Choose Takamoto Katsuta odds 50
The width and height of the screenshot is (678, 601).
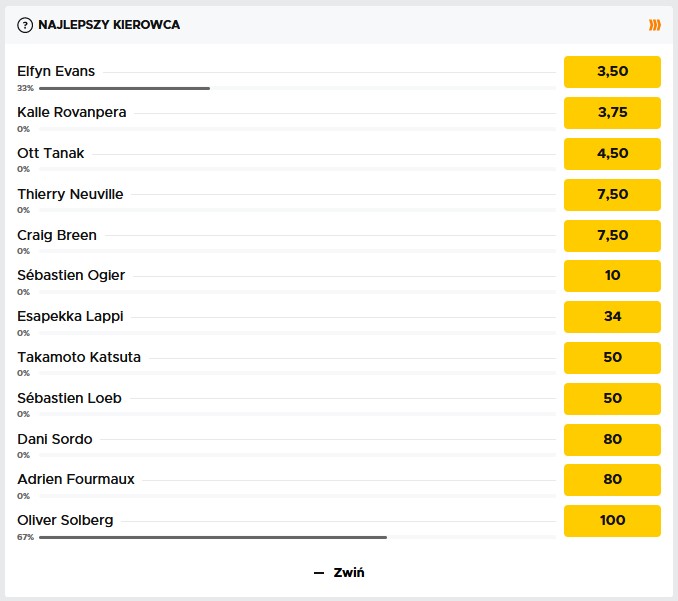(x=612, y=357)
